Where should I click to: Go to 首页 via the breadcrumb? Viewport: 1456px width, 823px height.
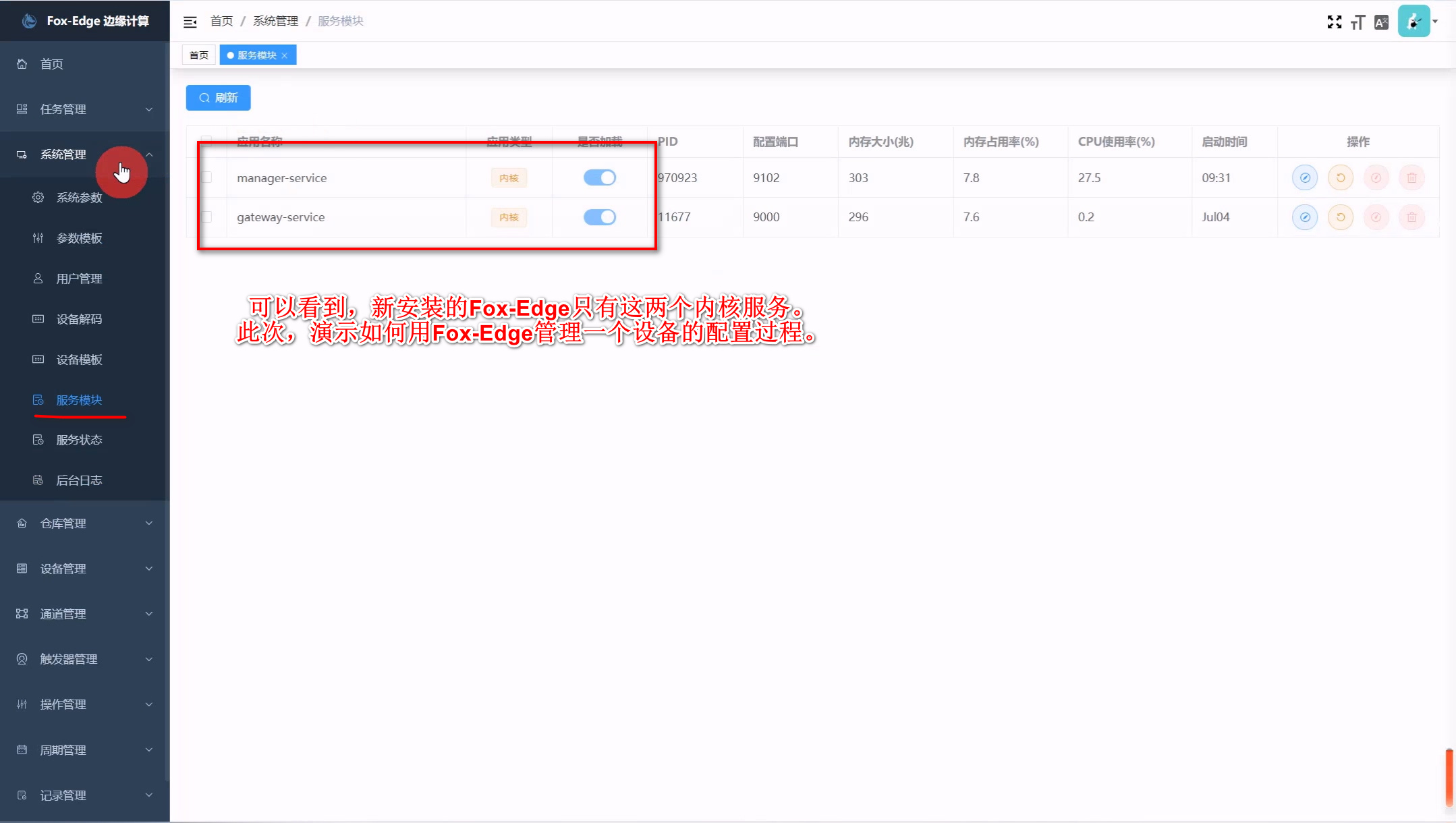[x=222, y=21]
